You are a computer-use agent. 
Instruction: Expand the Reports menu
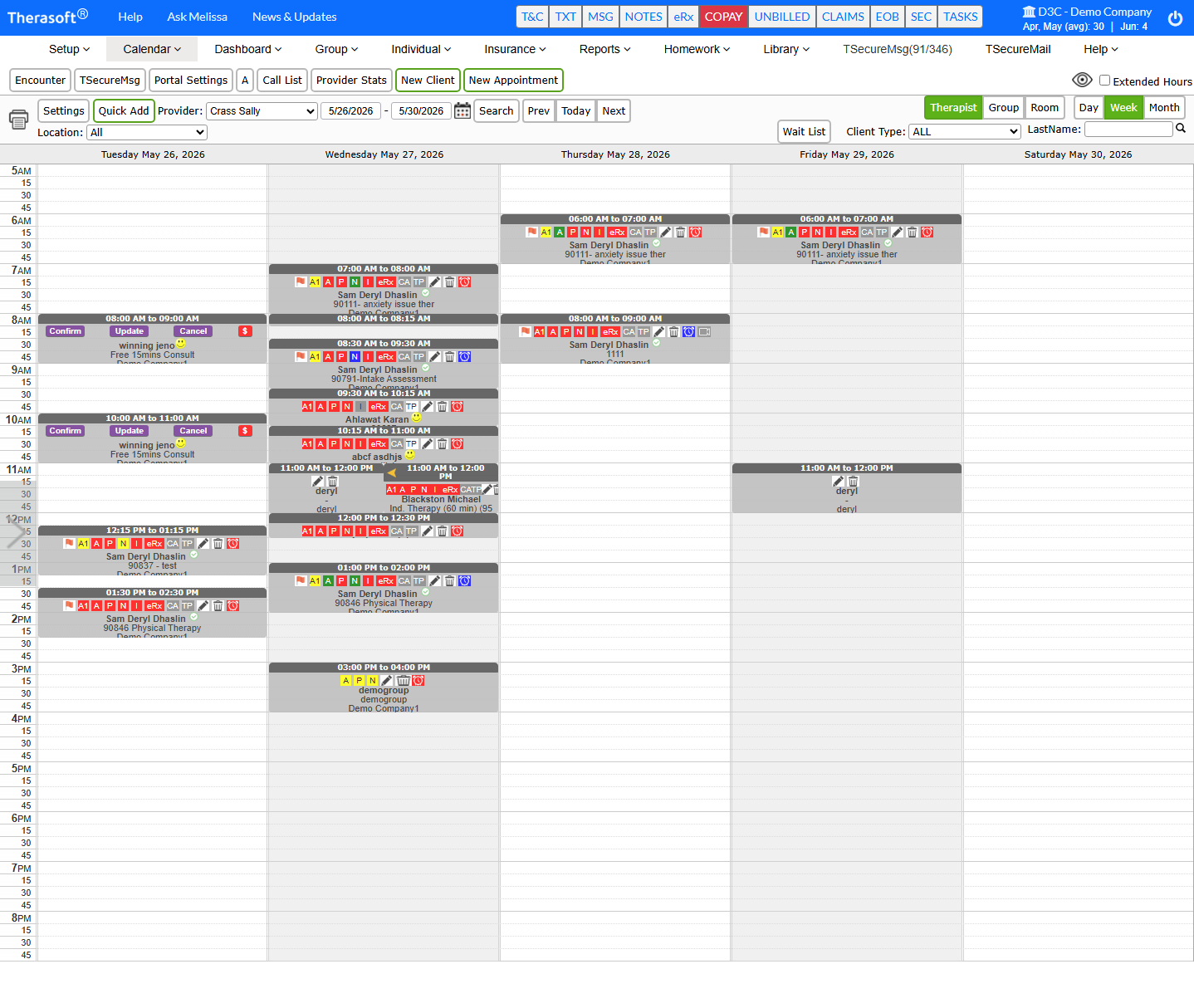pos(605,49)
